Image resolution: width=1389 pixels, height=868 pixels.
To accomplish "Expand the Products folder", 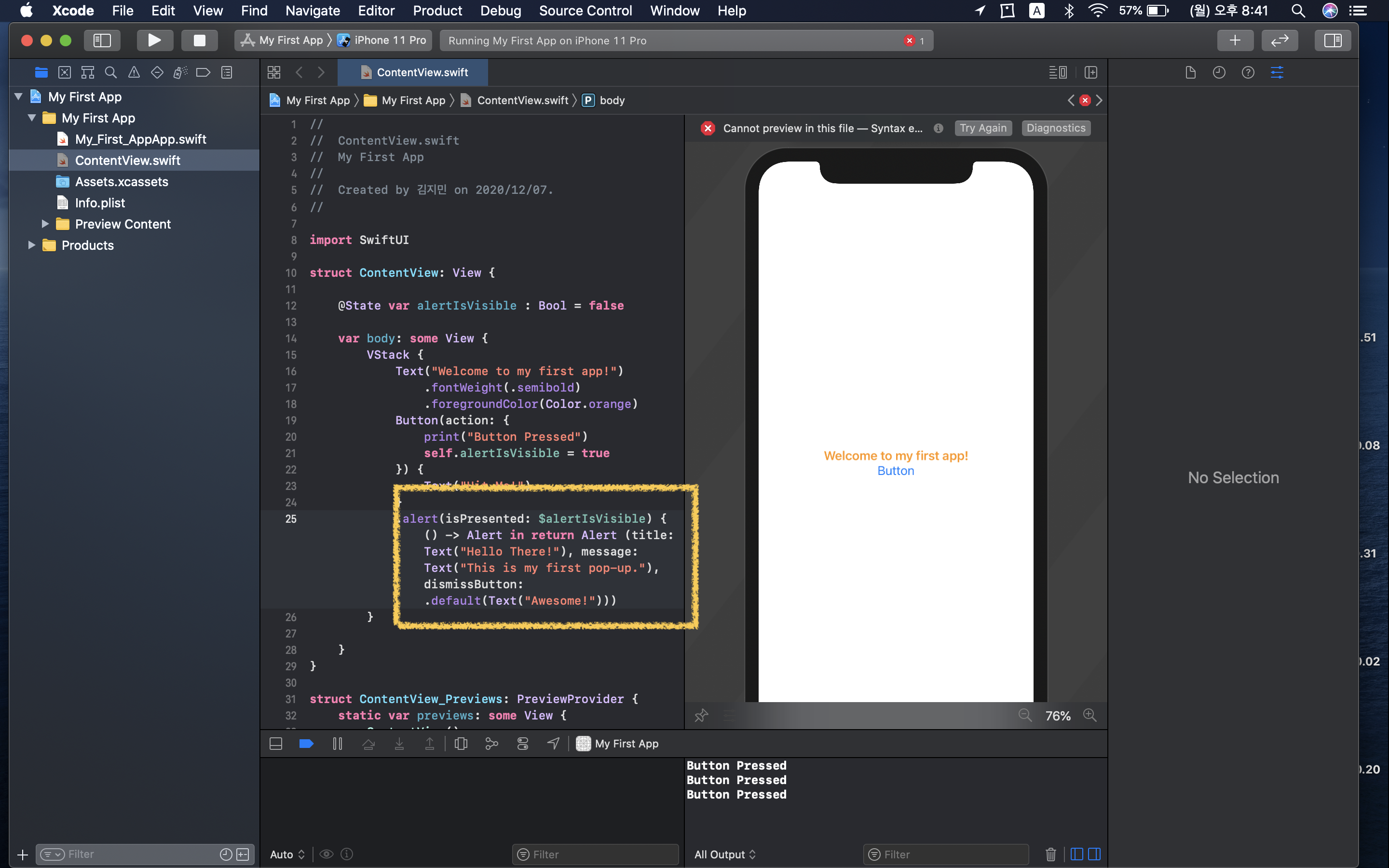I will [32, 245].
